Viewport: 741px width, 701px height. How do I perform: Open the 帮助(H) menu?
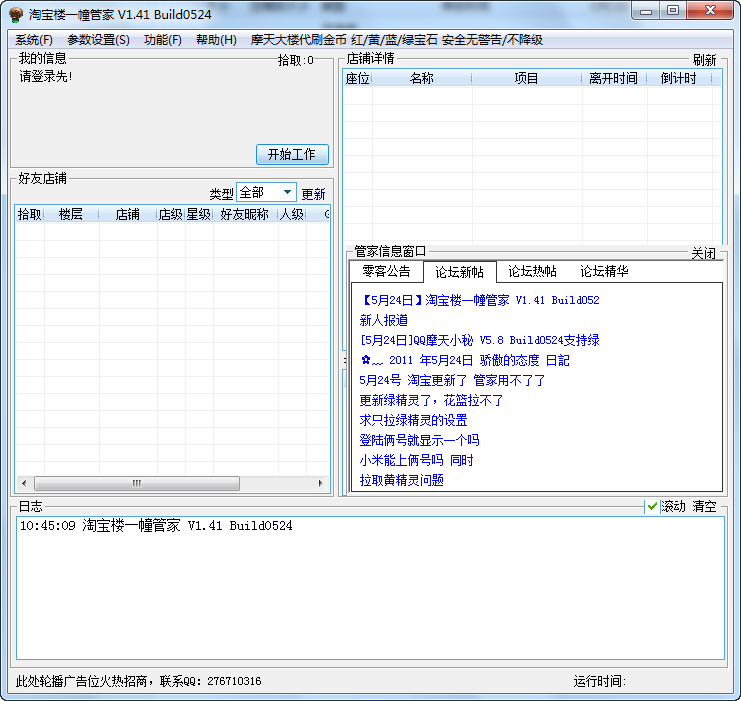click(216, 40)
